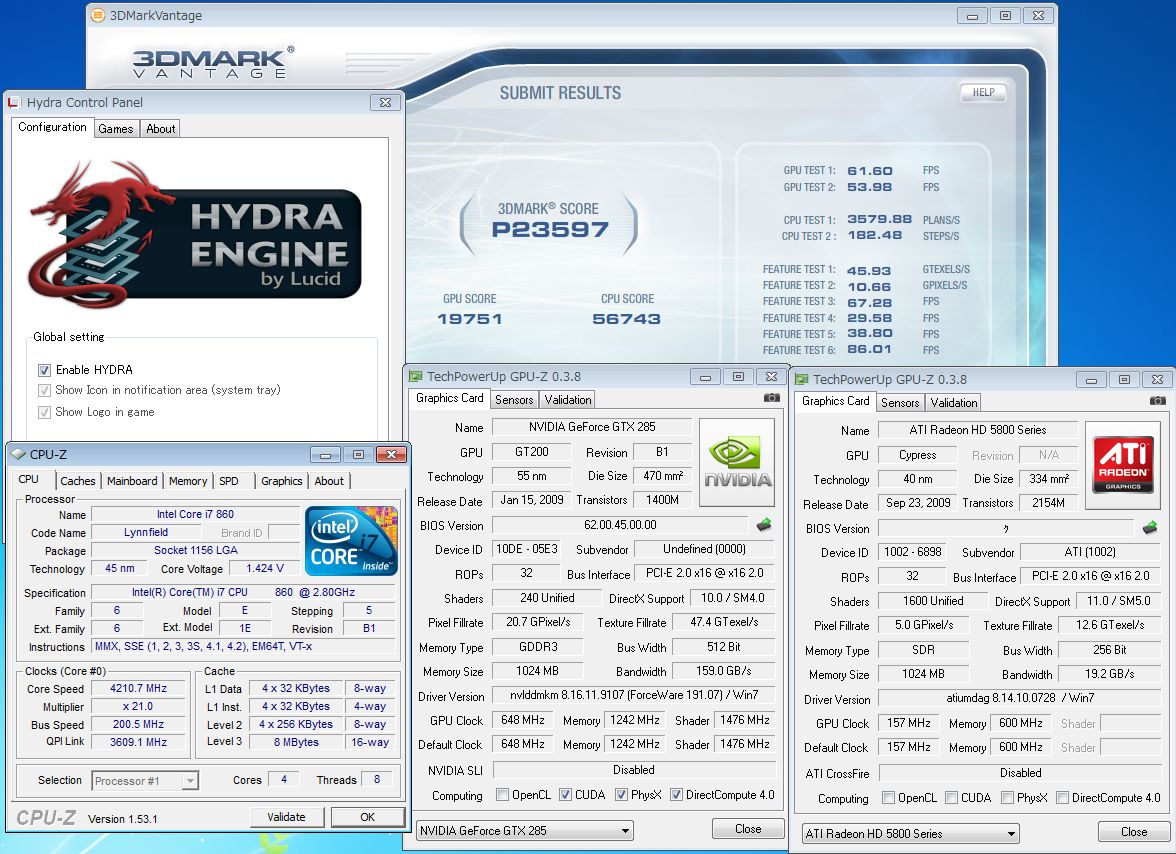Screen dimensions: 1176x854
Task: Click the BIOS save chip icon for GTX 285
Action: click(764, 524)
